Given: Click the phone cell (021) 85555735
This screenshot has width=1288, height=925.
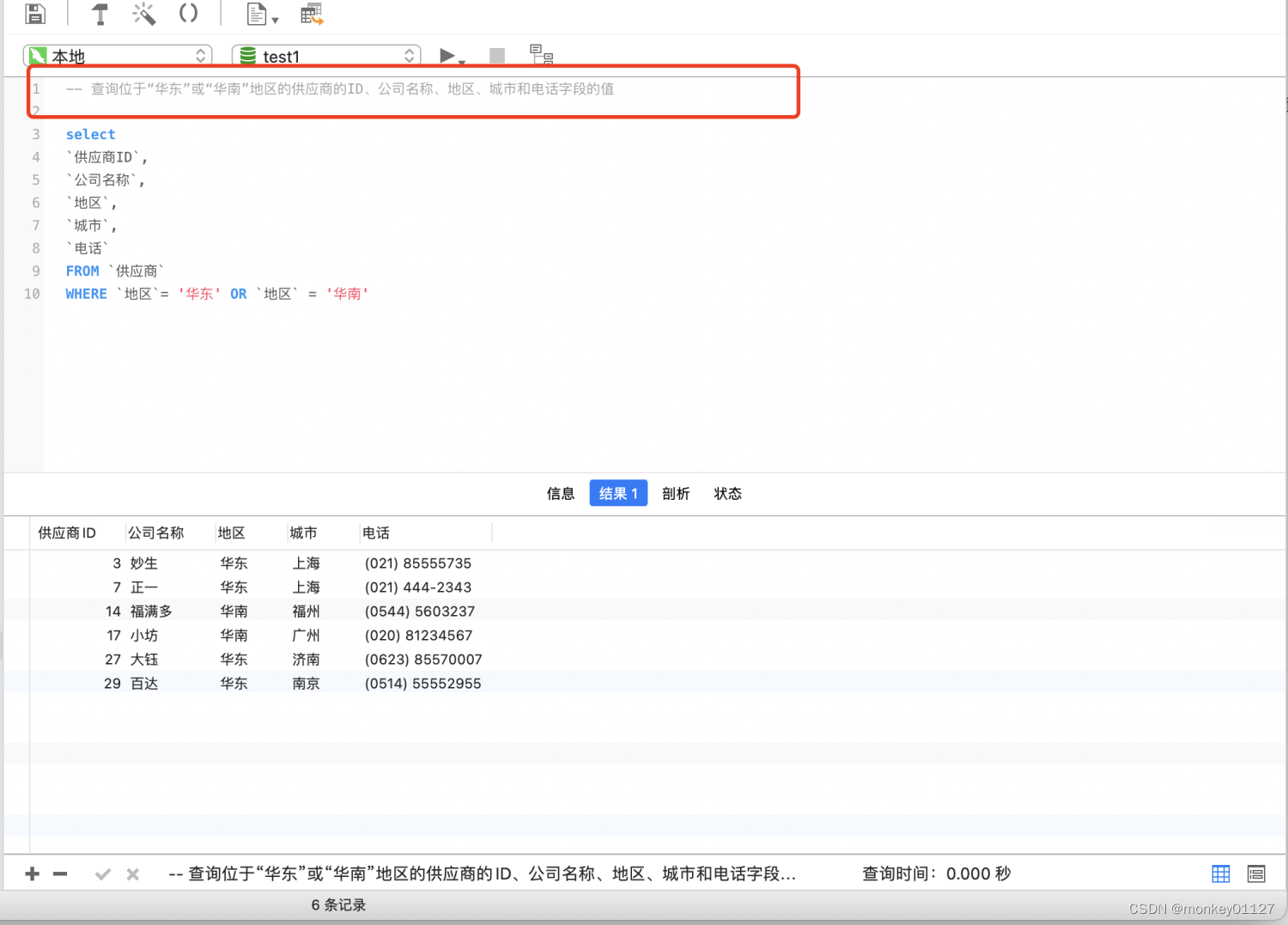Looking at the screenshot, I should (x=418, y=563).
